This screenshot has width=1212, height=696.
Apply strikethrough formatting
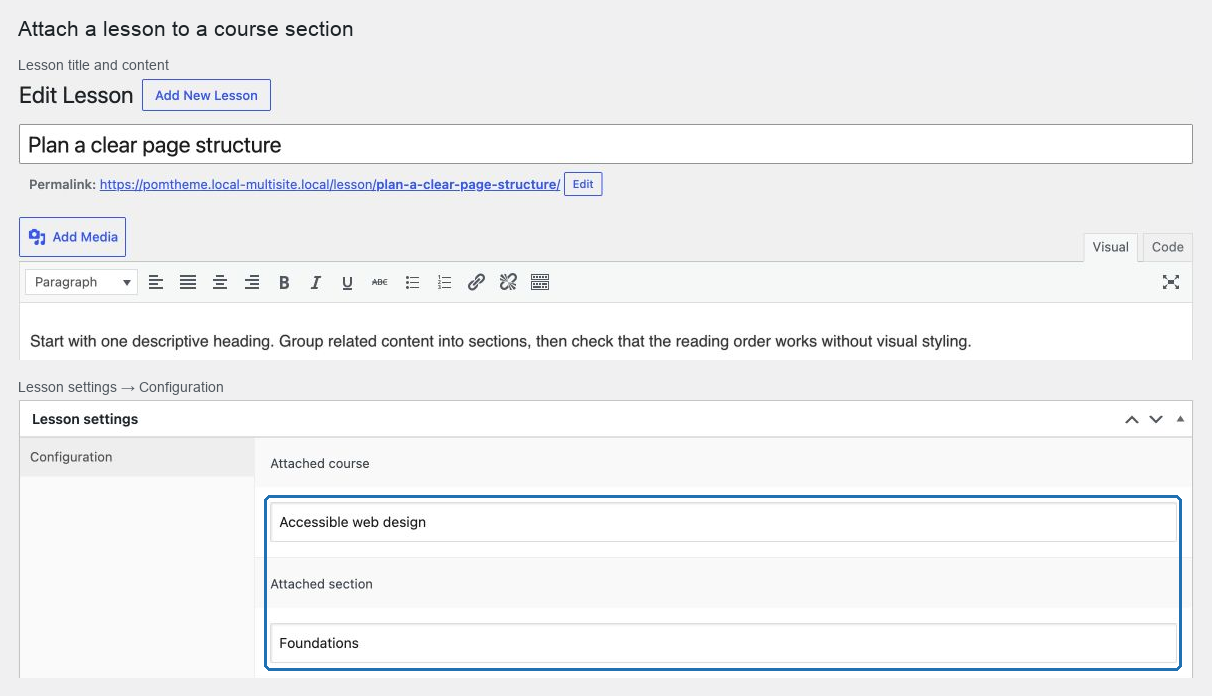point(380,282)
